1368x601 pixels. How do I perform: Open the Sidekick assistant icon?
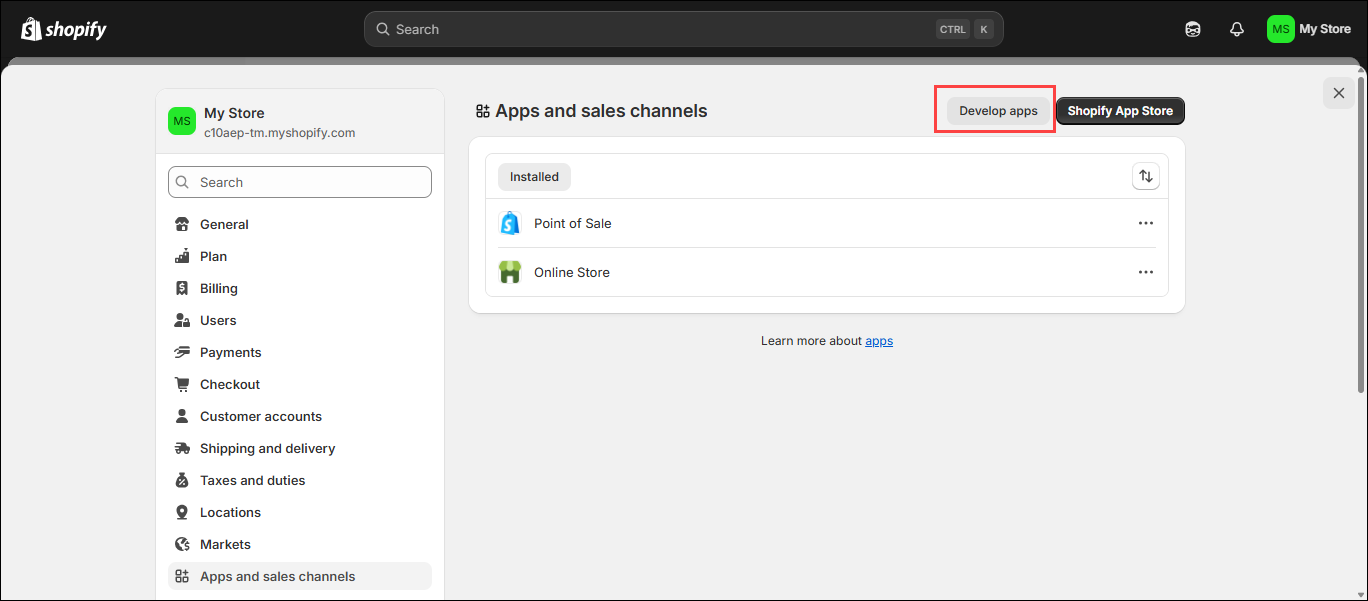1192,29
